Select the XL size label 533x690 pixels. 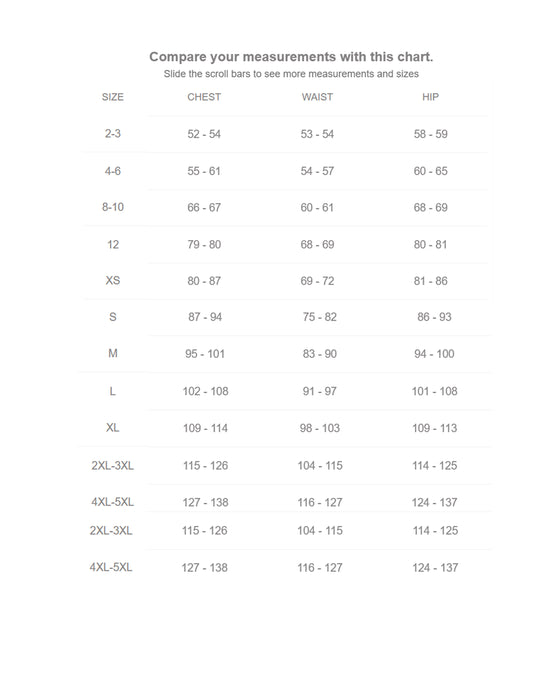click(x=113, y=427)
